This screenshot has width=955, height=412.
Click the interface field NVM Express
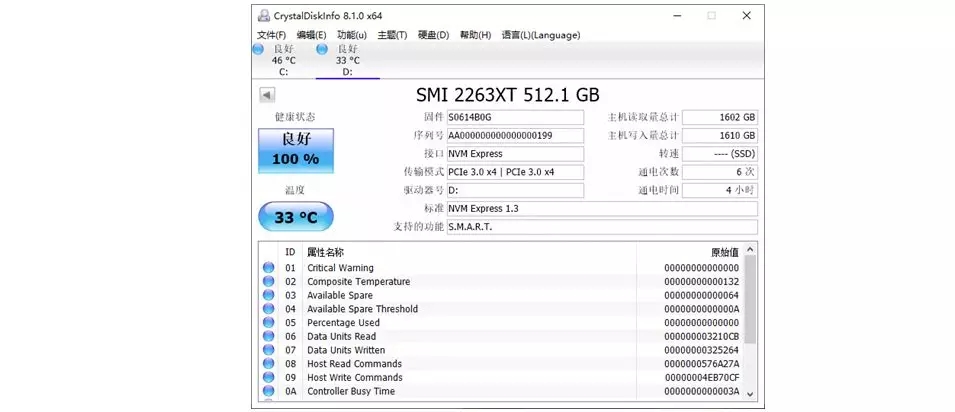coord(515,154)
